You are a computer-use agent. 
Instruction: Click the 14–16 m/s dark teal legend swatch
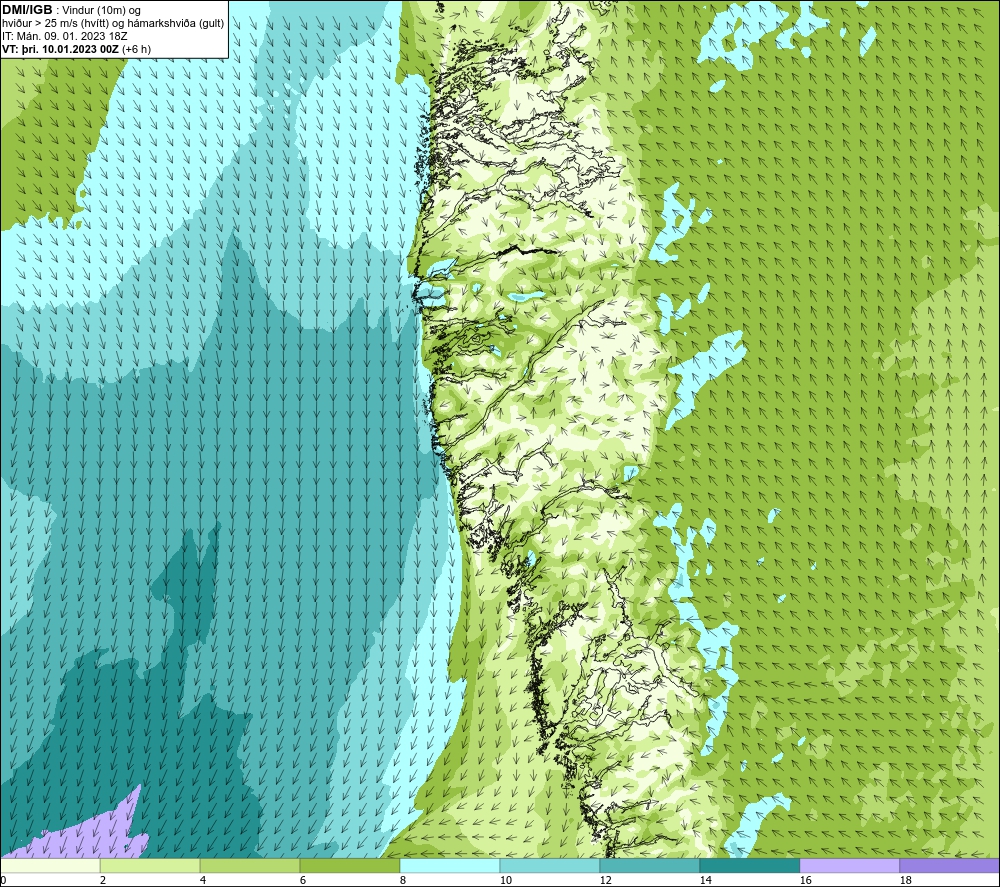click(x=749, y=865)
